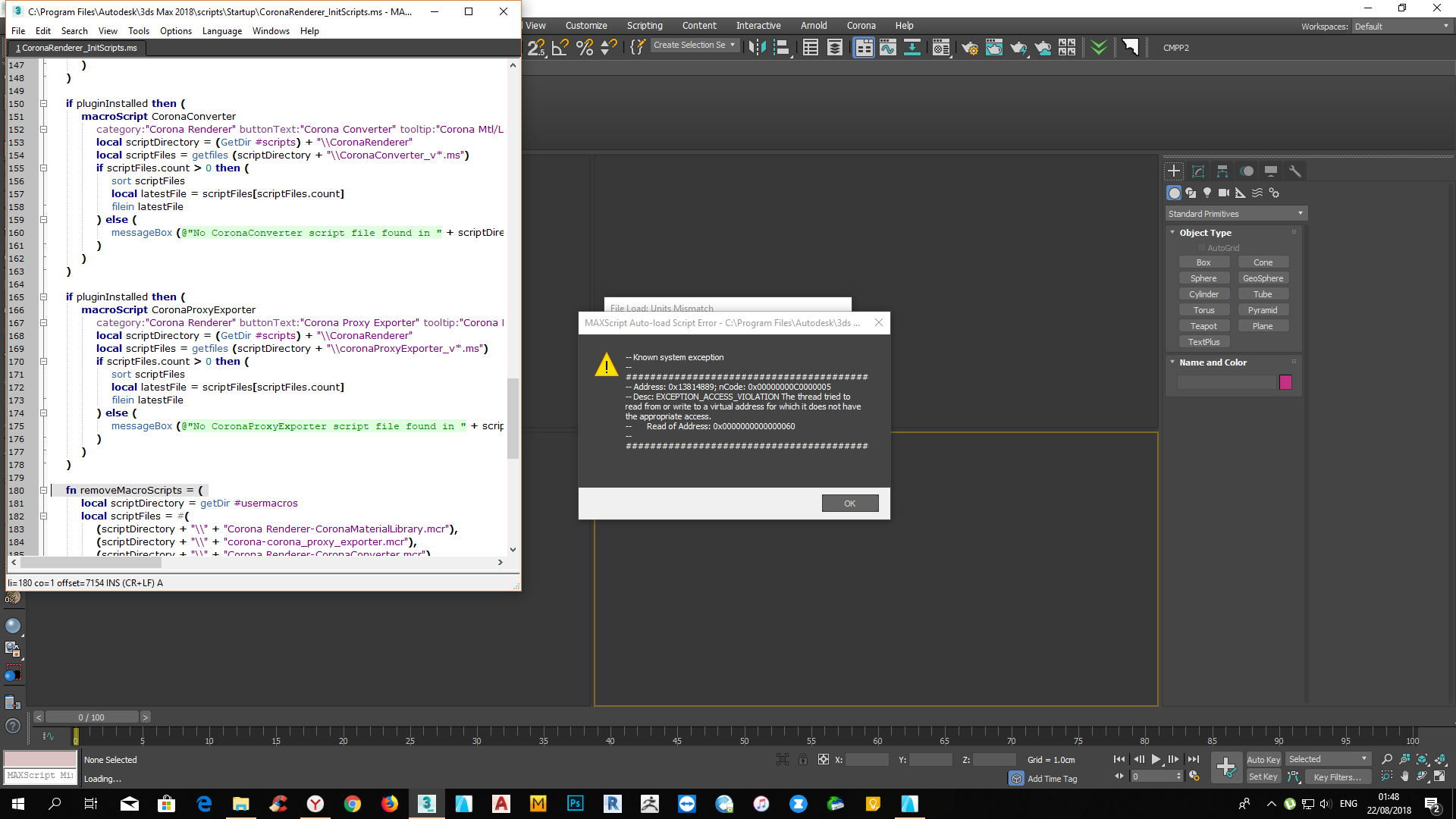Click the Pyramid primitive button
The width and height of the screenshot is (1456, 819).
click(x=1263, y=310)
